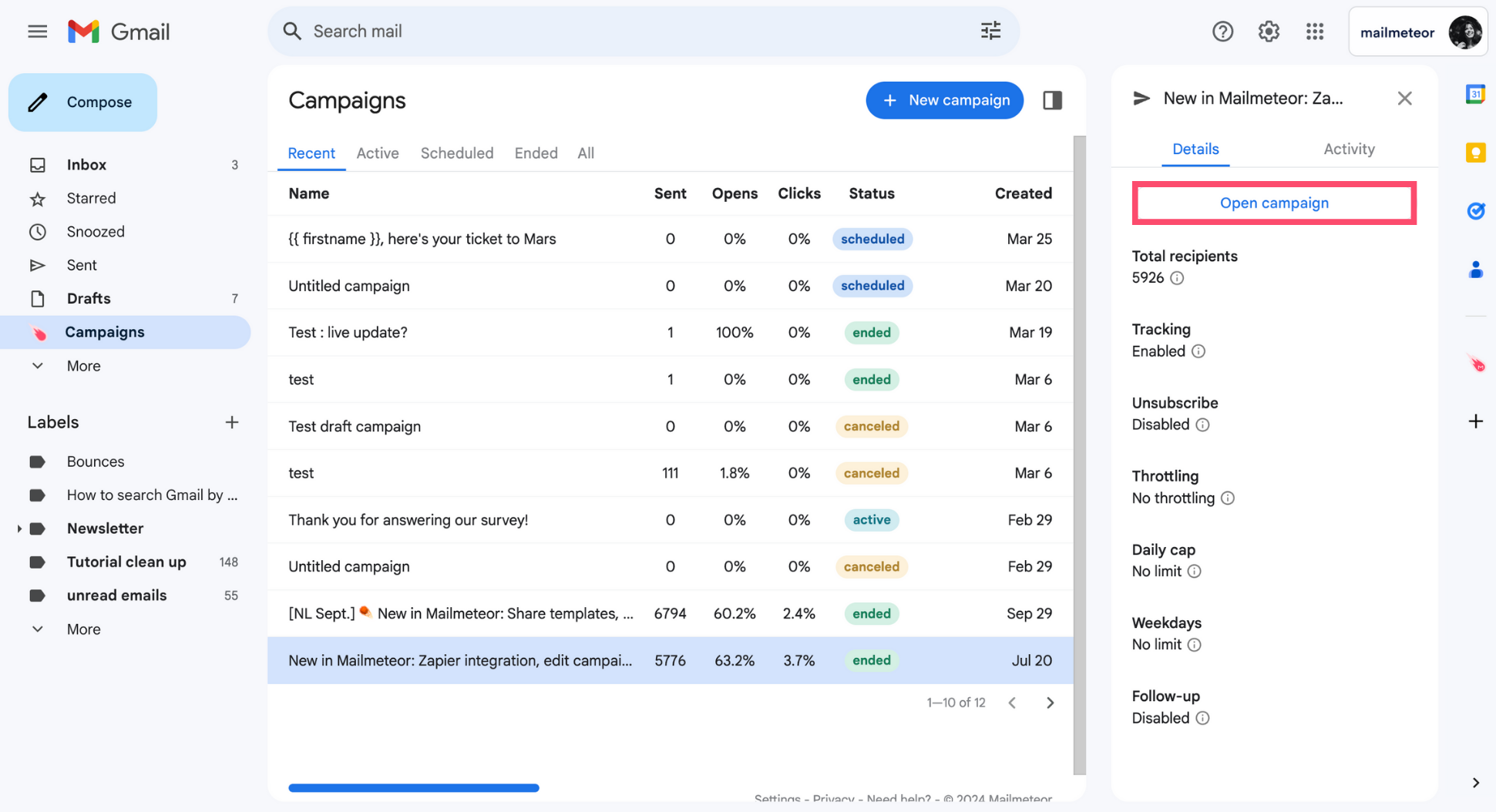The width and height of the screenshot is (1496, 812).
Task: Open the Support help icon
Action: (1222, 32)
